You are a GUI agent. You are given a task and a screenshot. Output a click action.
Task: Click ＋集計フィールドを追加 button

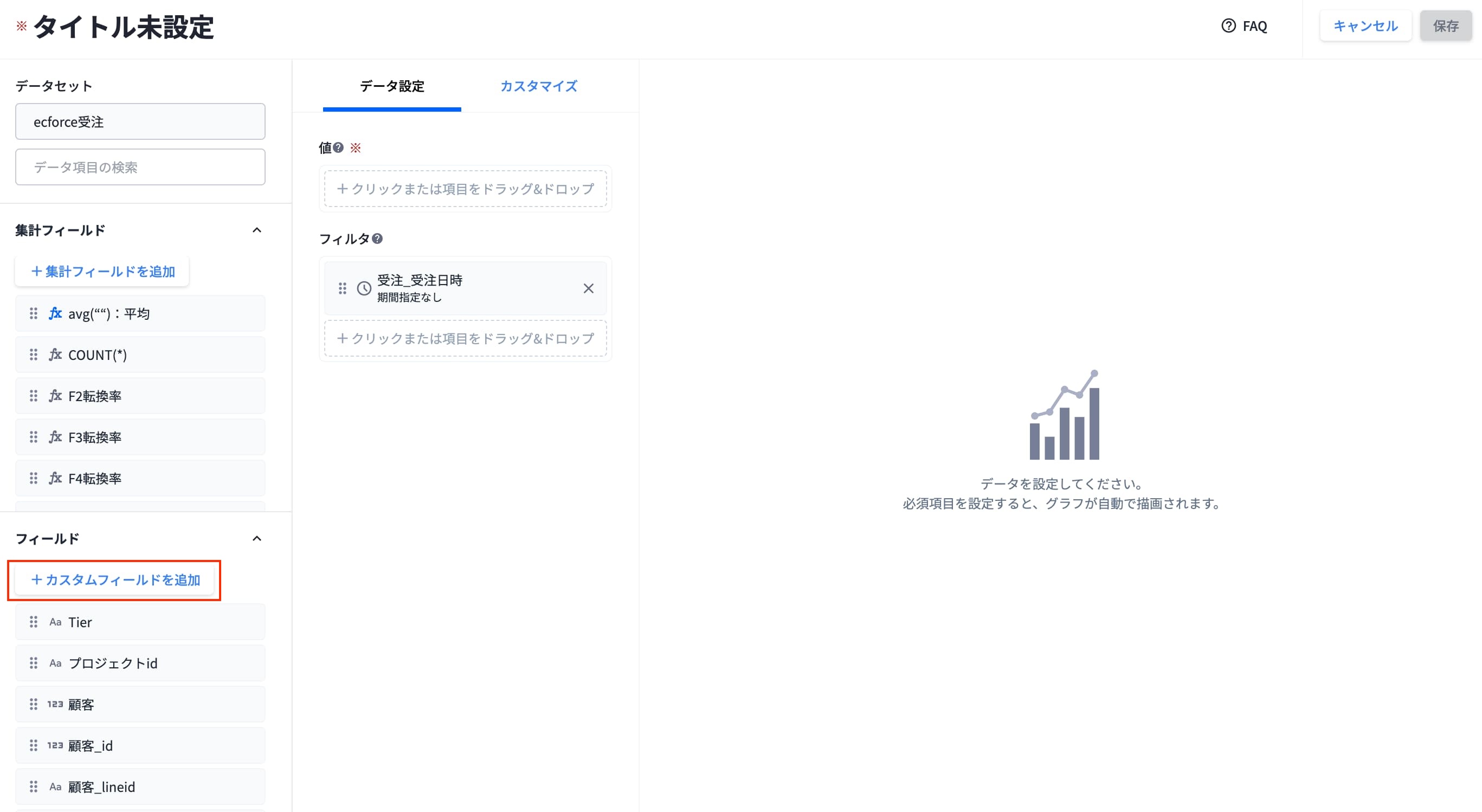click(x=102, y=272)
